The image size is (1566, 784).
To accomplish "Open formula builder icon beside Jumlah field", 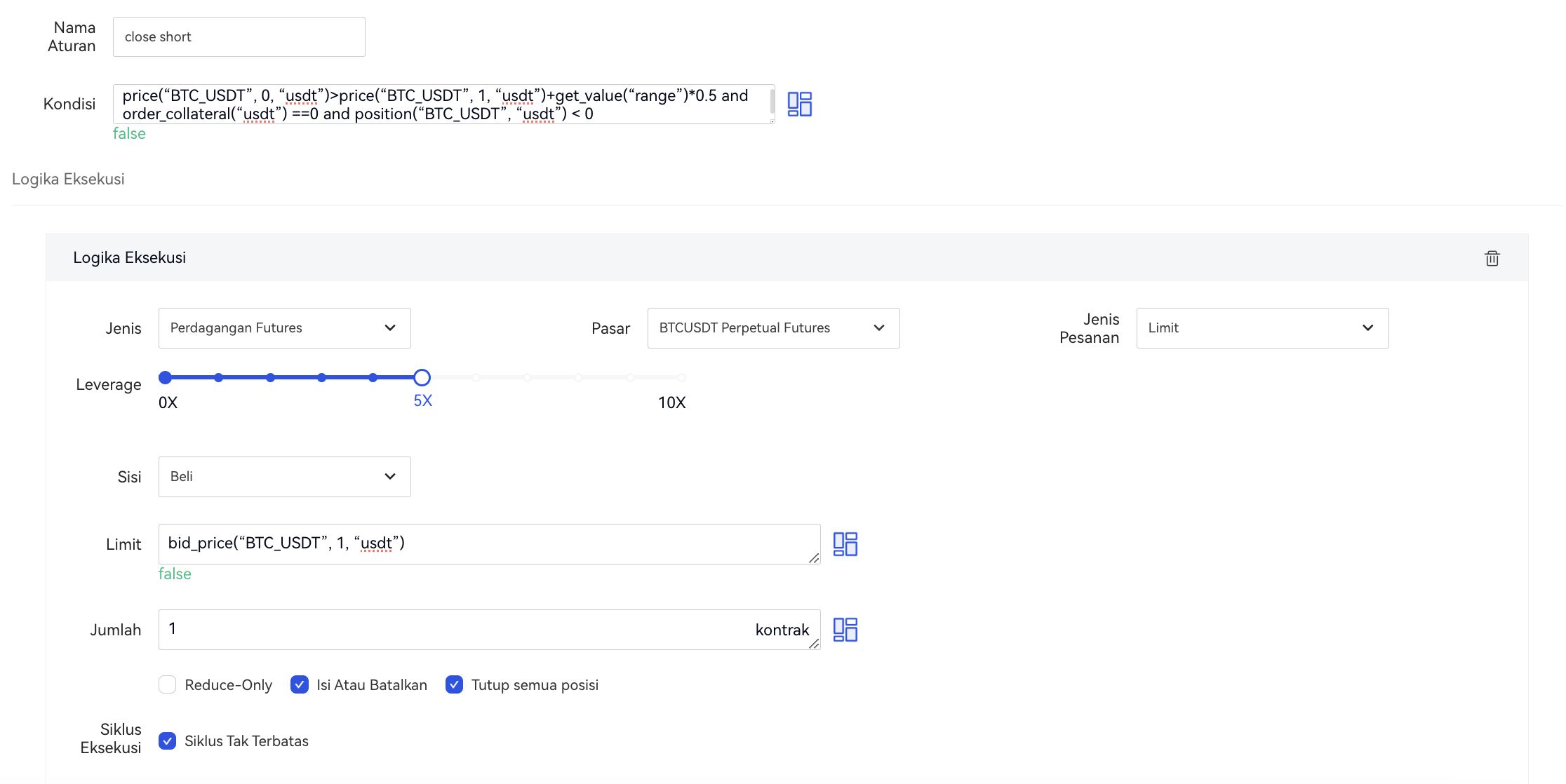I will tap(845, 630).
